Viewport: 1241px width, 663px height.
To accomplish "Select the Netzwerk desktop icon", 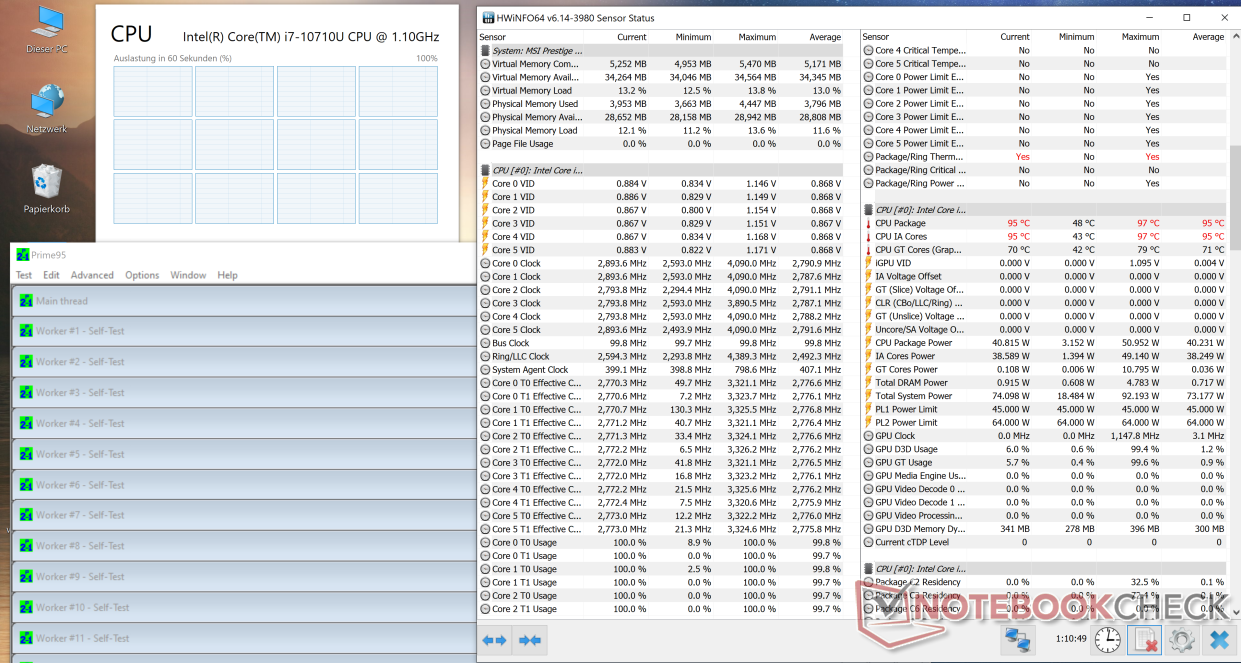I will point(46,110).
